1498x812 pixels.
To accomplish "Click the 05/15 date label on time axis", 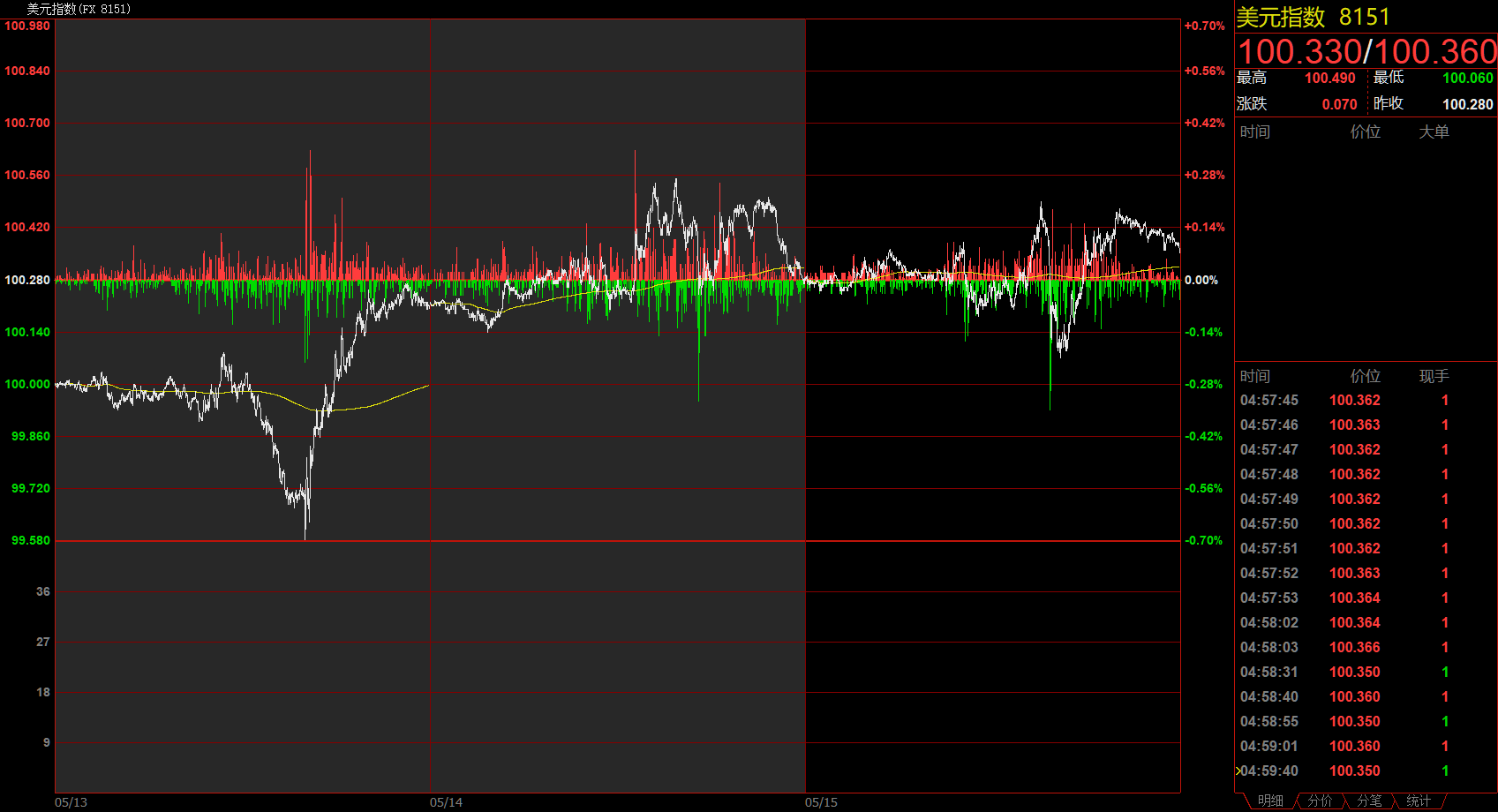I will (x=821, y=802).
